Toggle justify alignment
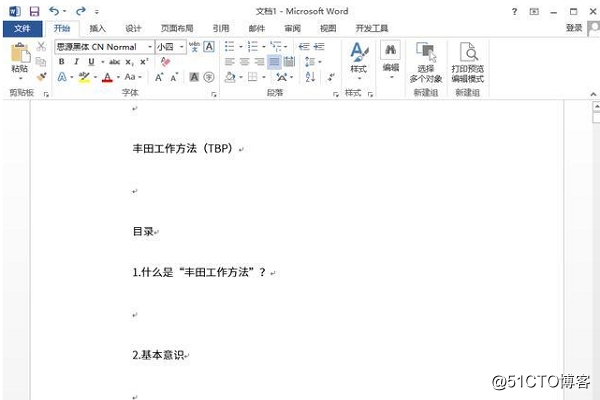Viewport: 600px width, 400px height. pyautogui.click(x=274, y=62)
